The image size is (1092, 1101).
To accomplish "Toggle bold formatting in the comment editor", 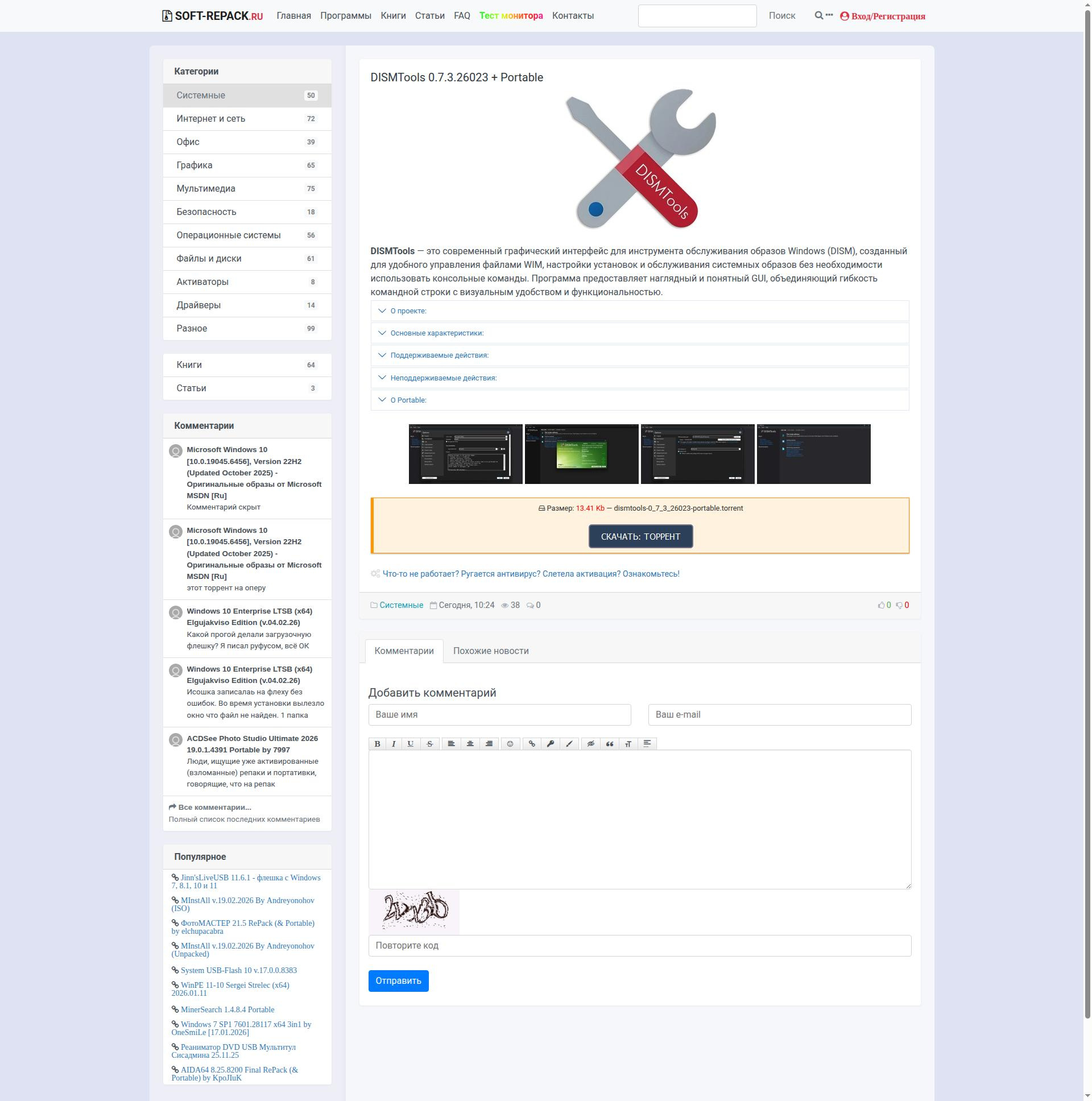I will [377, 744].
